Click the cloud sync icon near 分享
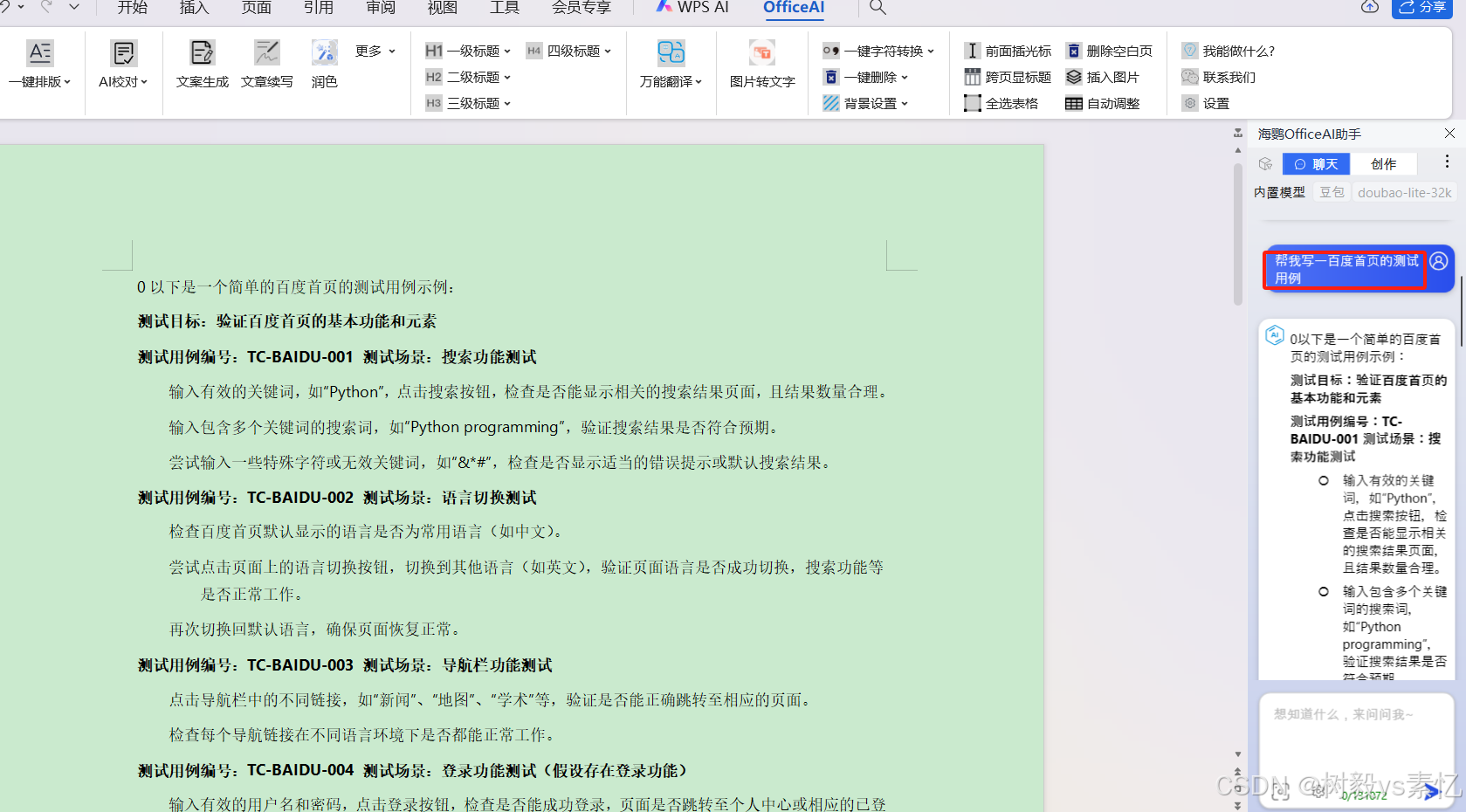Screen dimensions: 1466x812 tap(1370, 7)
